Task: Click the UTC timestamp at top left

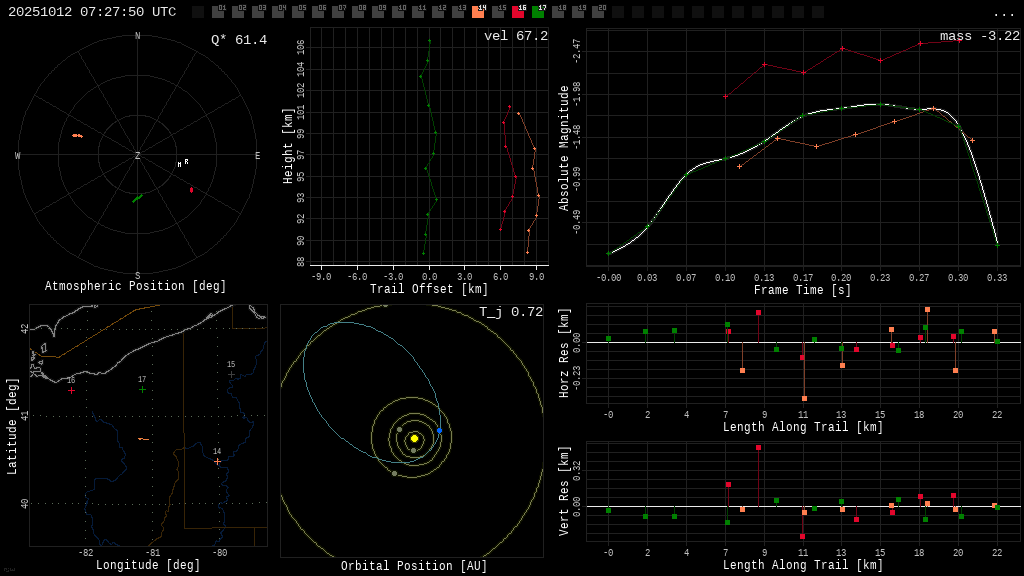Action: tap(92, 12)
